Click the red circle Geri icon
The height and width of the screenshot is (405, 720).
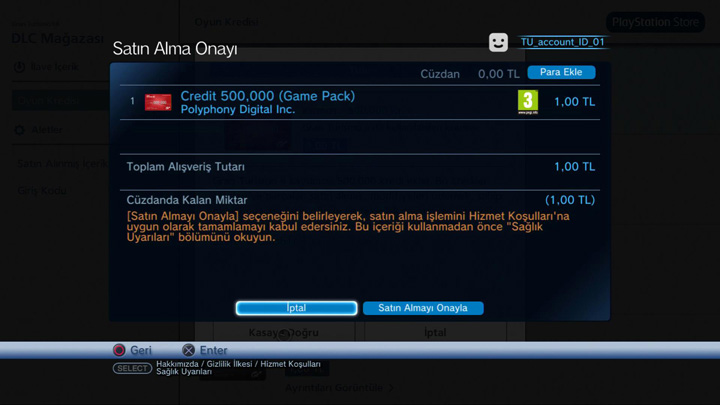point(119,350)
